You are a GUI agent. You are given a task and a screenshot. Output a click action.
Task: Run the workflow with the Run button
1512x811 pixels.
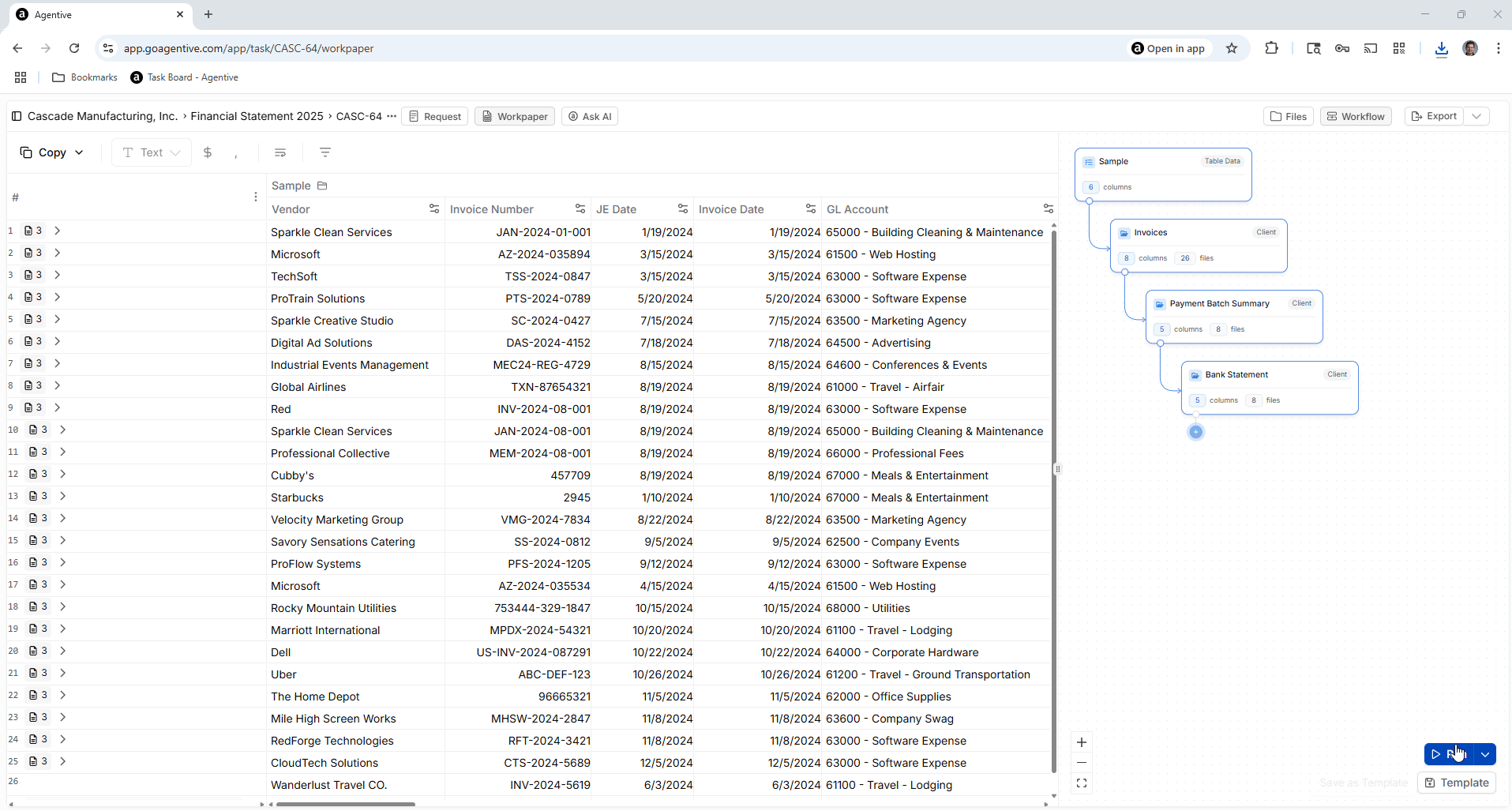click(1446, 754)
